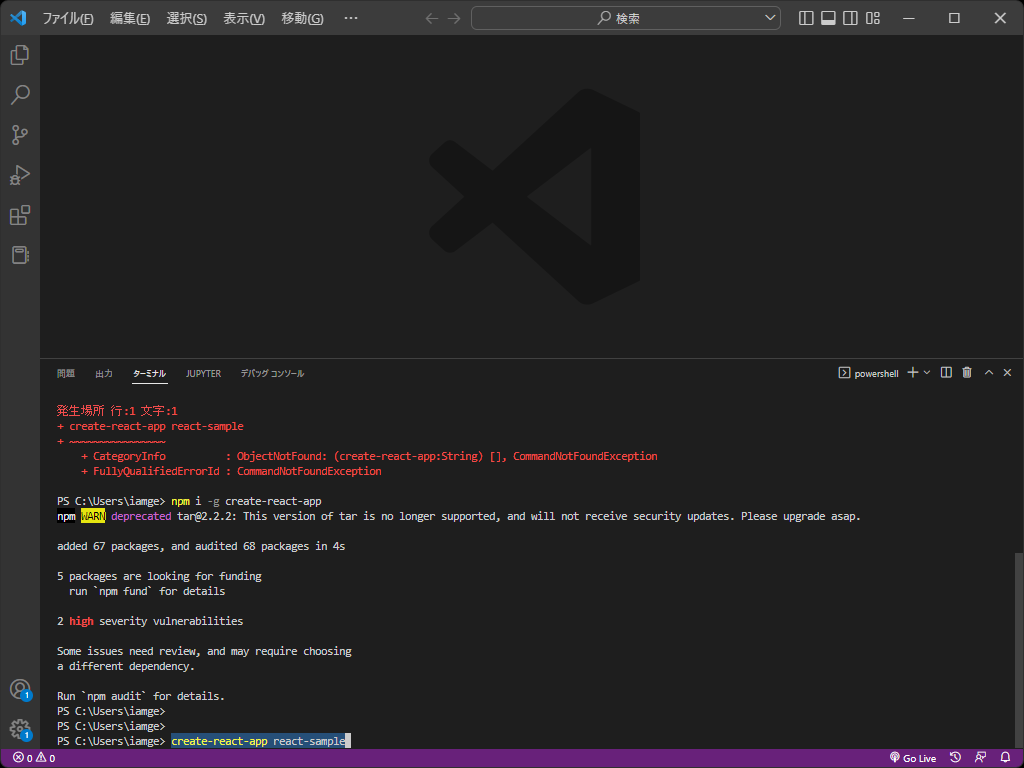The height and width of the screenshot is (768, 1024).
Task: Expand the terminal launch profile dropdown
Action: (x=927, y=372)
